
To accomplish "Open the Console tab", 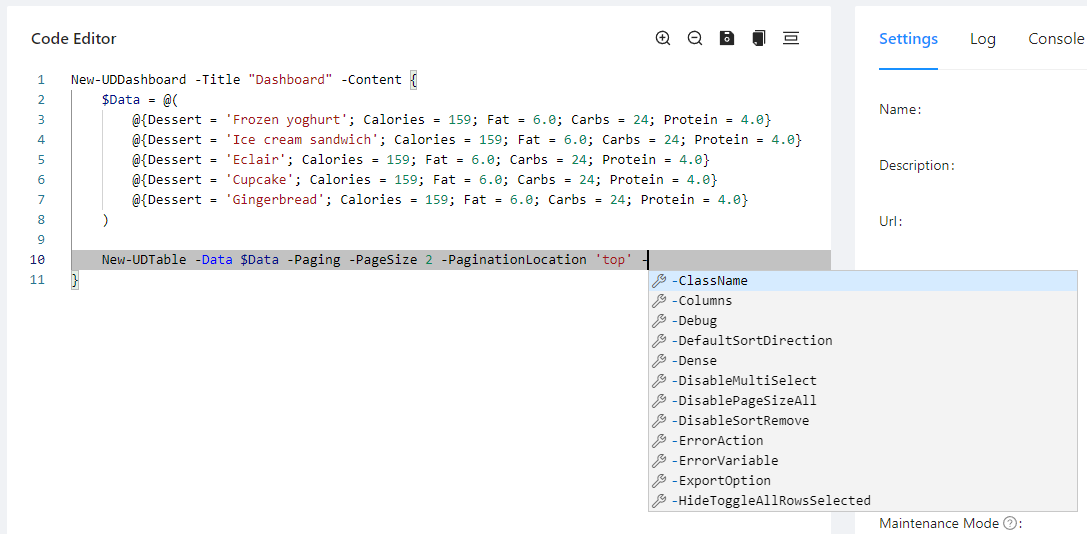I will [x=1055, y=39].
